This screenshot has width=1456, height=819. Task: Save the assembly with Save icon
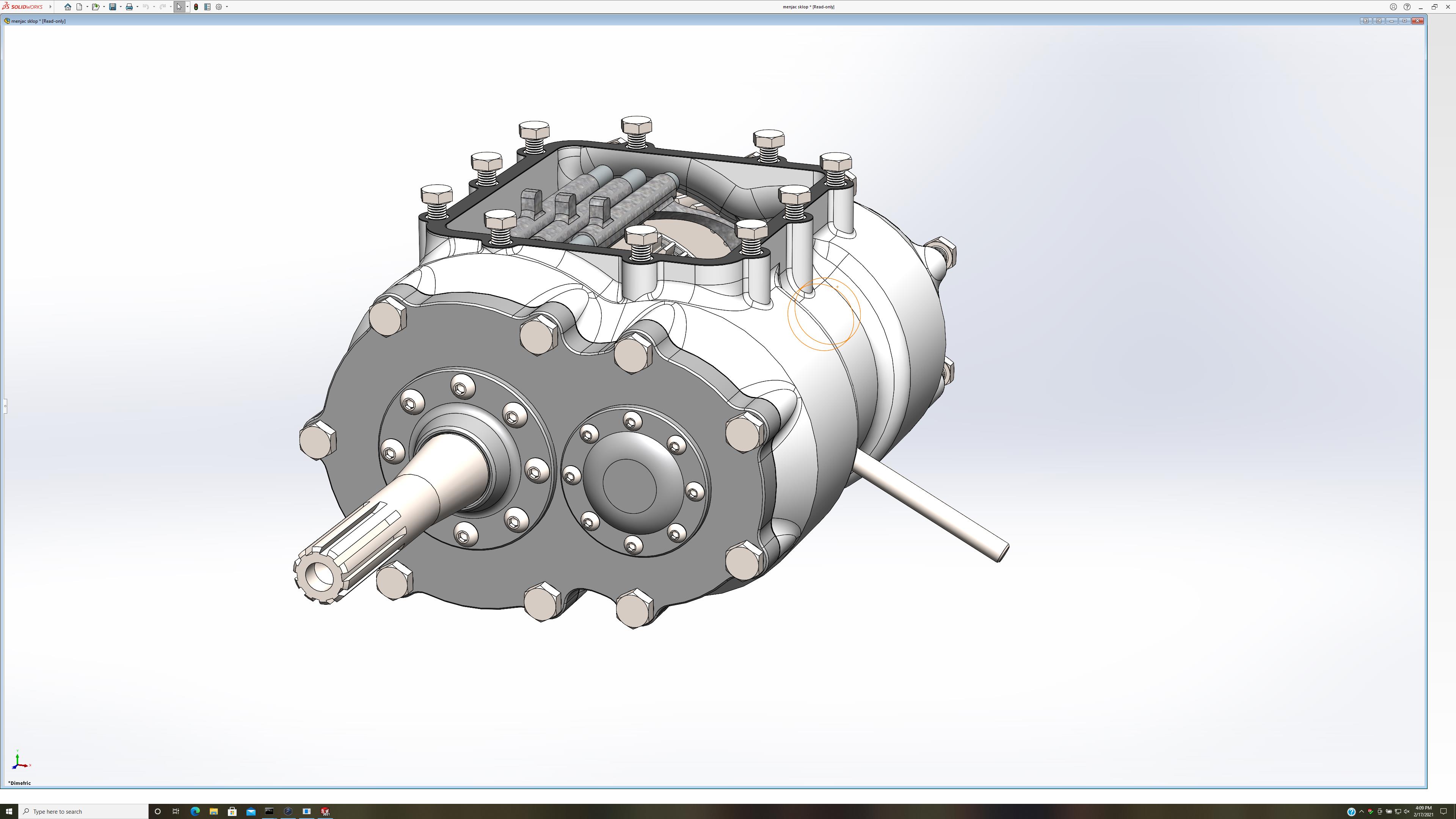click(113, 7)
